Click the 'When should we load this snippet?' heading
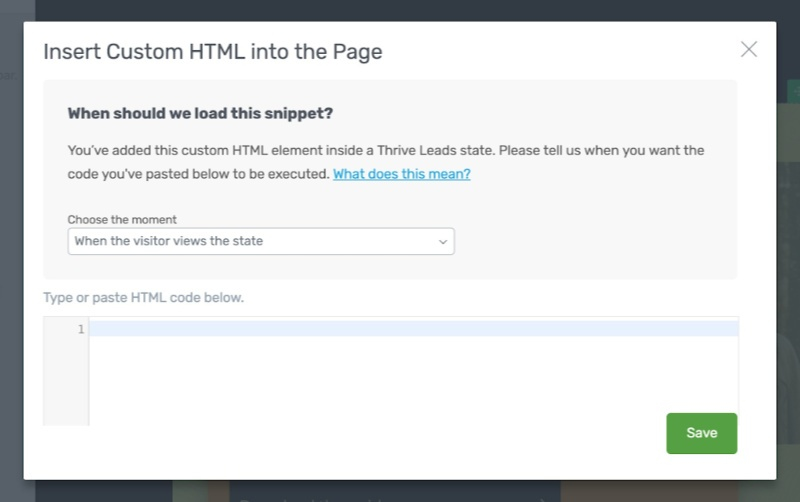800x502 pixels. tap(199, 113)
